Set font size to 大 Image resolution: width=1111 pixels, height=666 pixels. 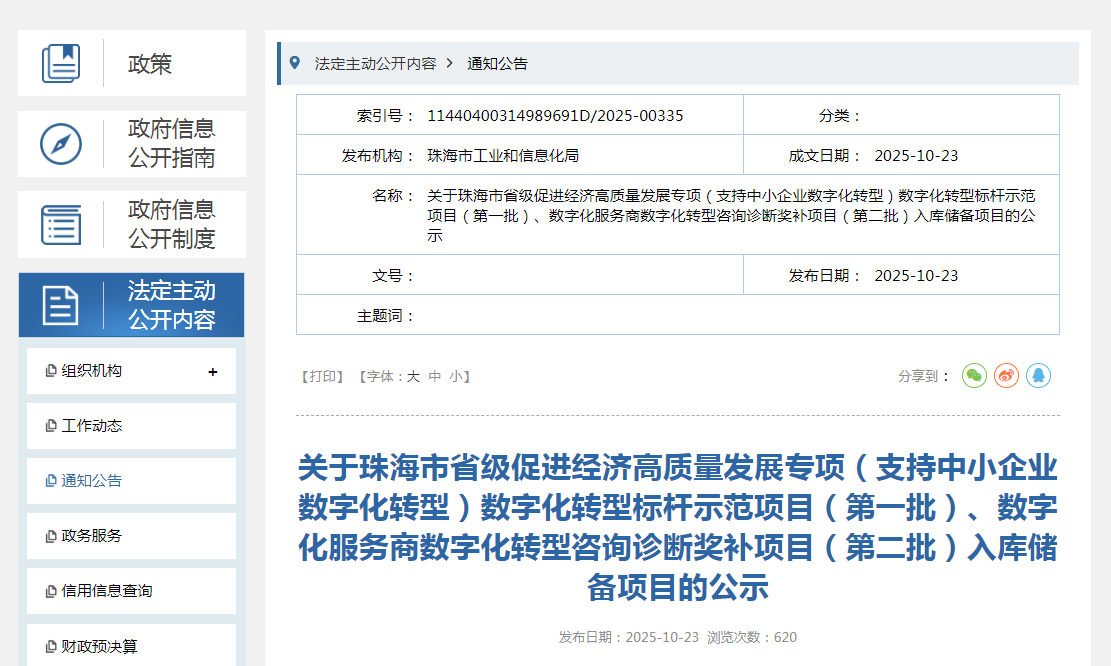click(x=413, y=377)
